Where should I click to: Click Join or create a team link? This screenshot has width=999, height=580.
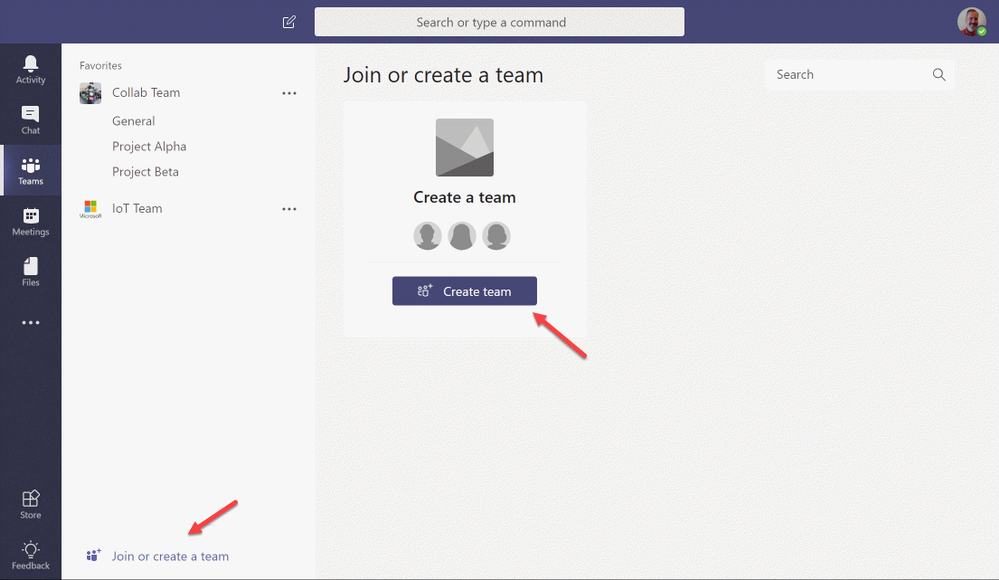[x=170, y=556]
